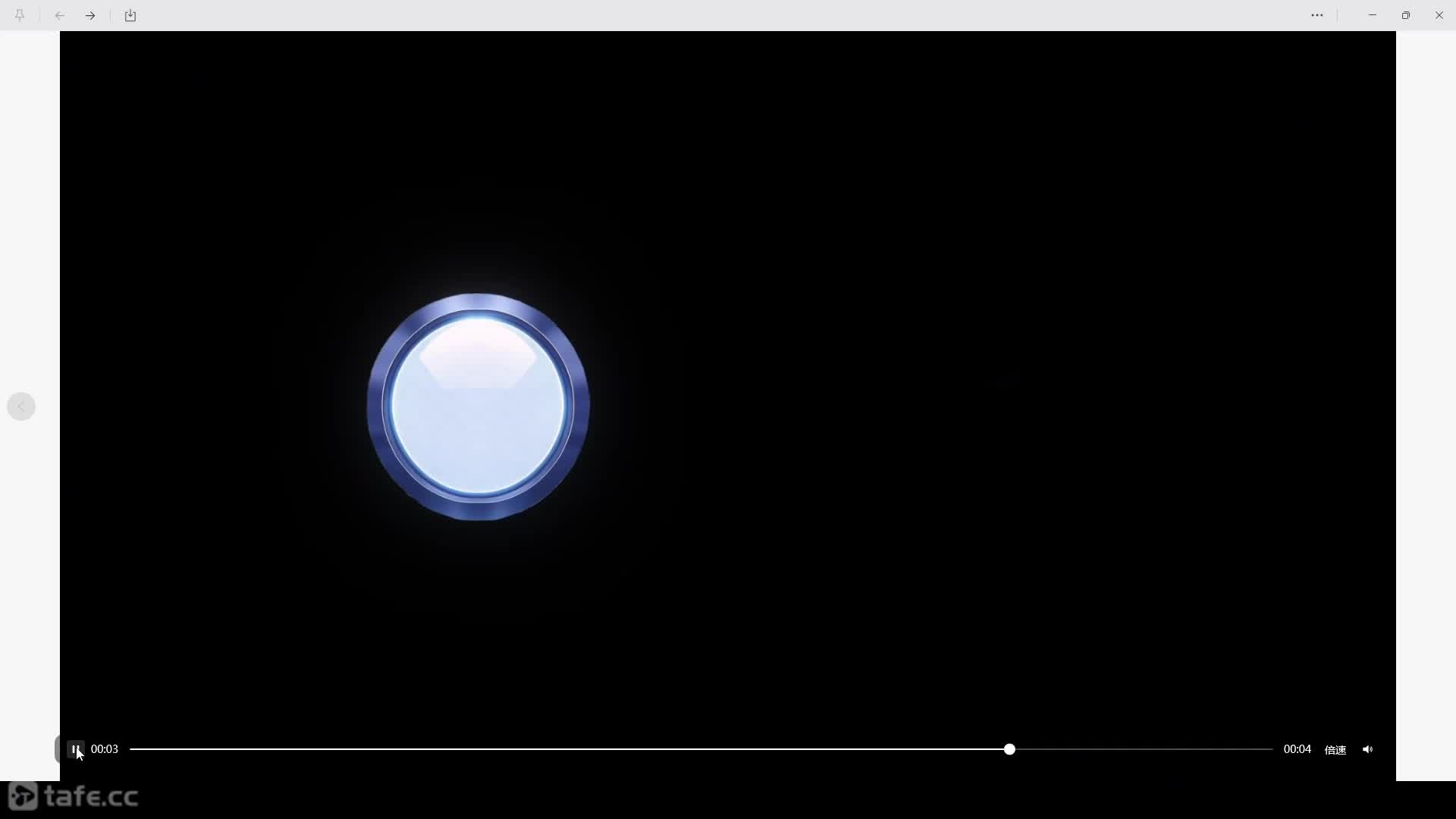Click the 00:03 elapsed time label
This screenshot has height=819, width=1456.
tap(105, 749)
